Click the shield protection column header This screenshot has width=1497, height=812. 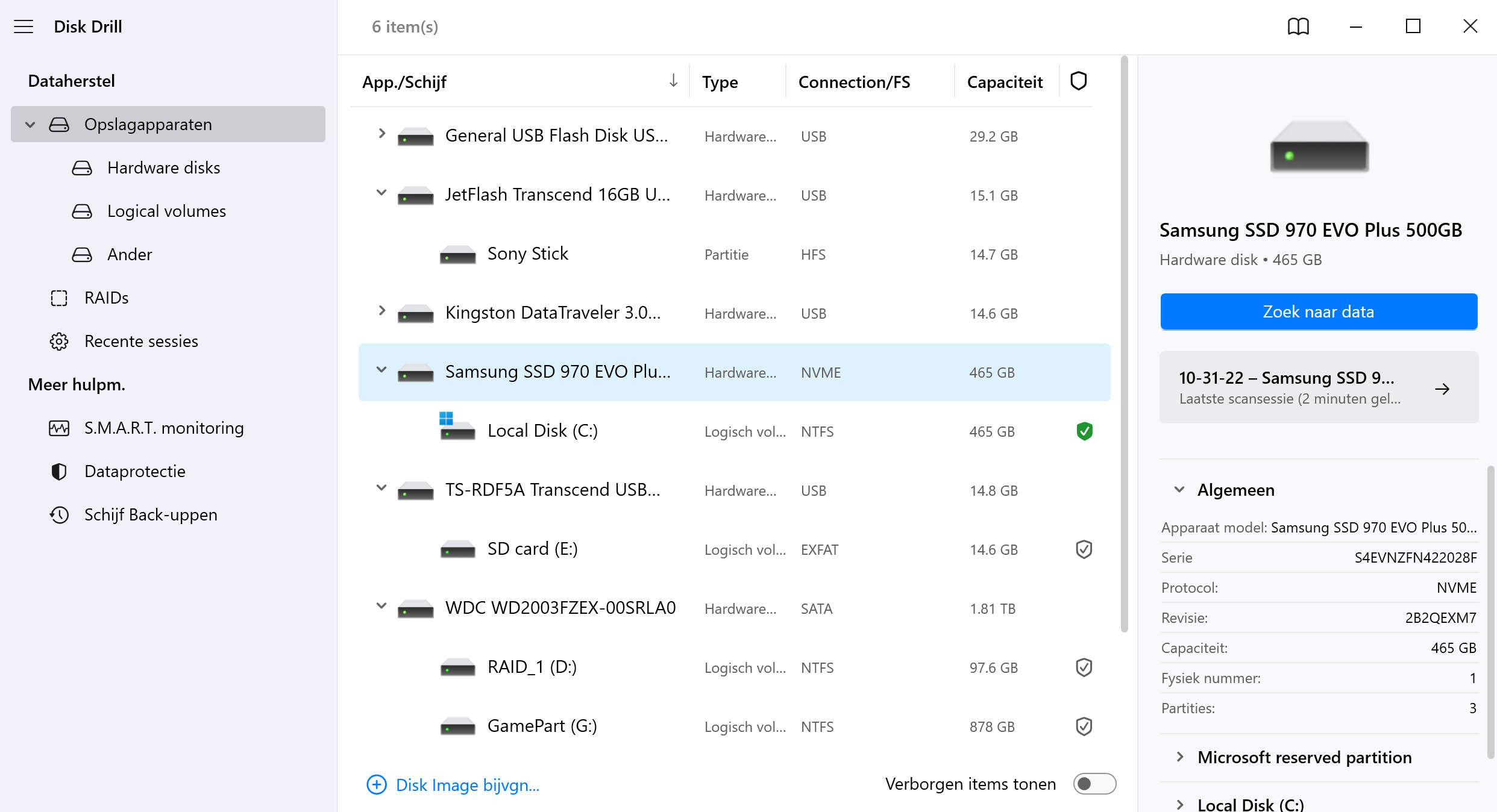(x=1078, y=81)
